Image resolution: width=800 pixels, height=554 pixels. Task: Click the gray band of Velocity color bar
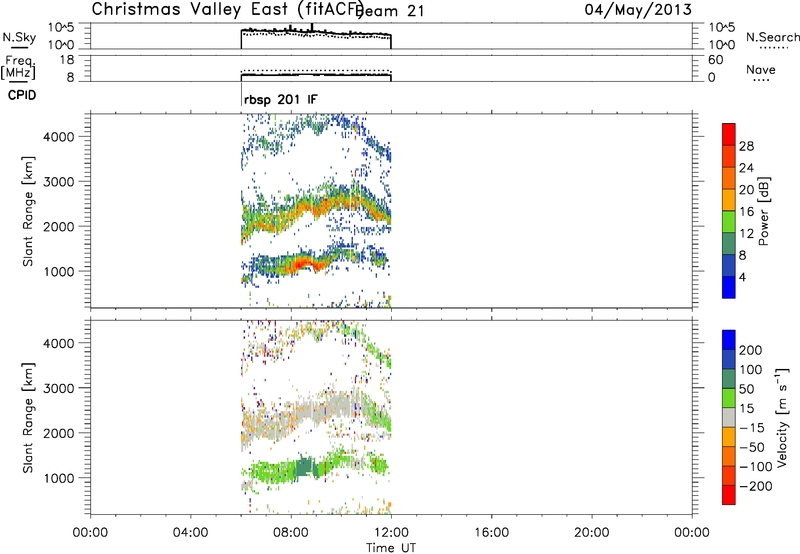click(x=729, y=417)
